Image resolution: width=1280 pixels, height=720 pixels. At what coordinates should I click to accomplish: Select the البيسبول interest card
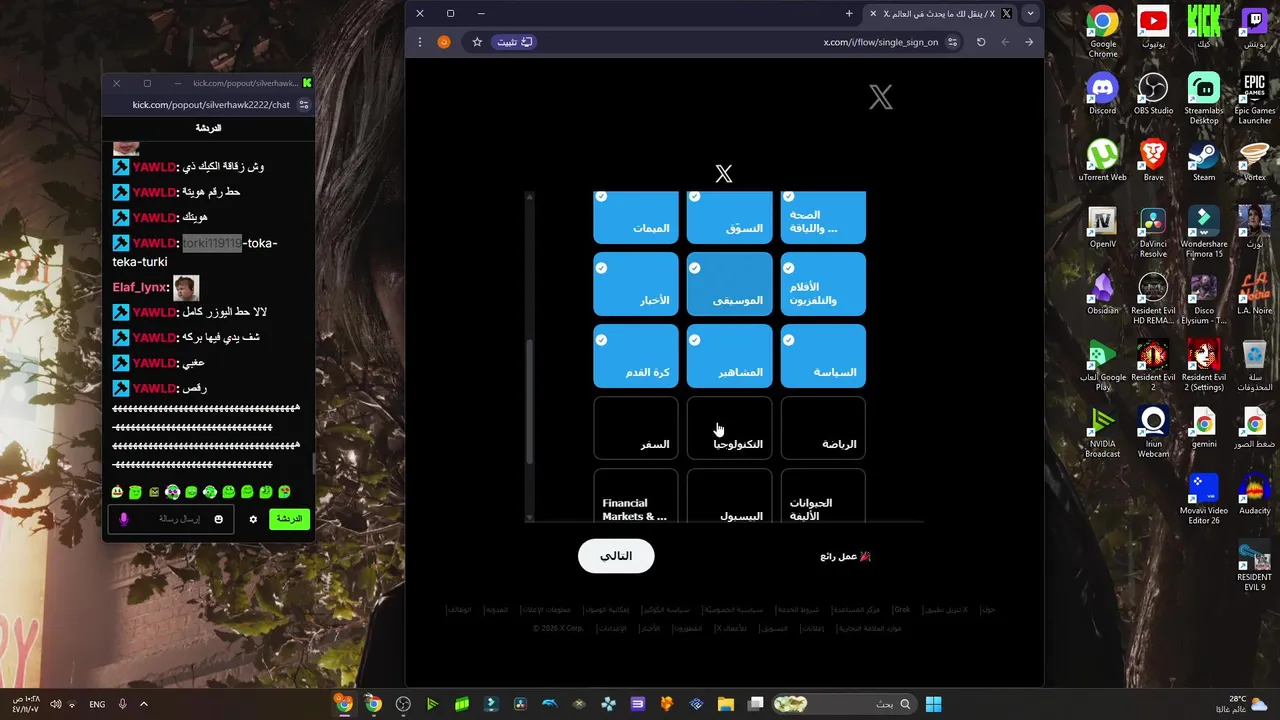[729, 496]
